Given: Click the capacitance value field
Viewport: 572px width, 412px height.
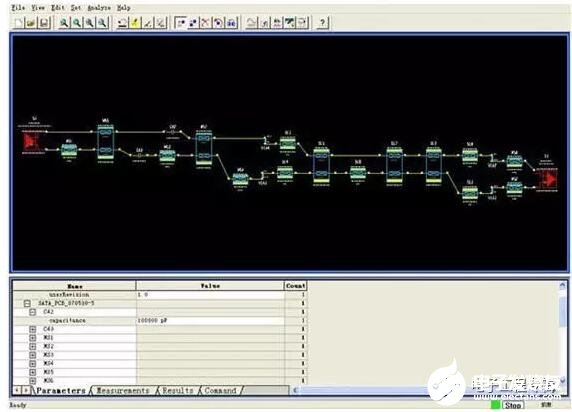Looking at the screenshot, I should (210, 320).
